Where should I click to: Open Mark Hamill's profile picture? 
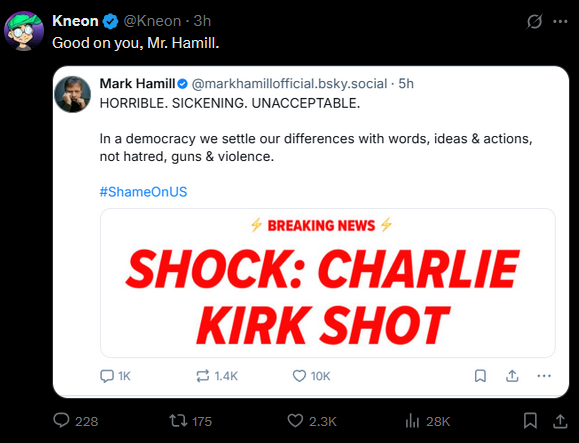pos(72,94)
